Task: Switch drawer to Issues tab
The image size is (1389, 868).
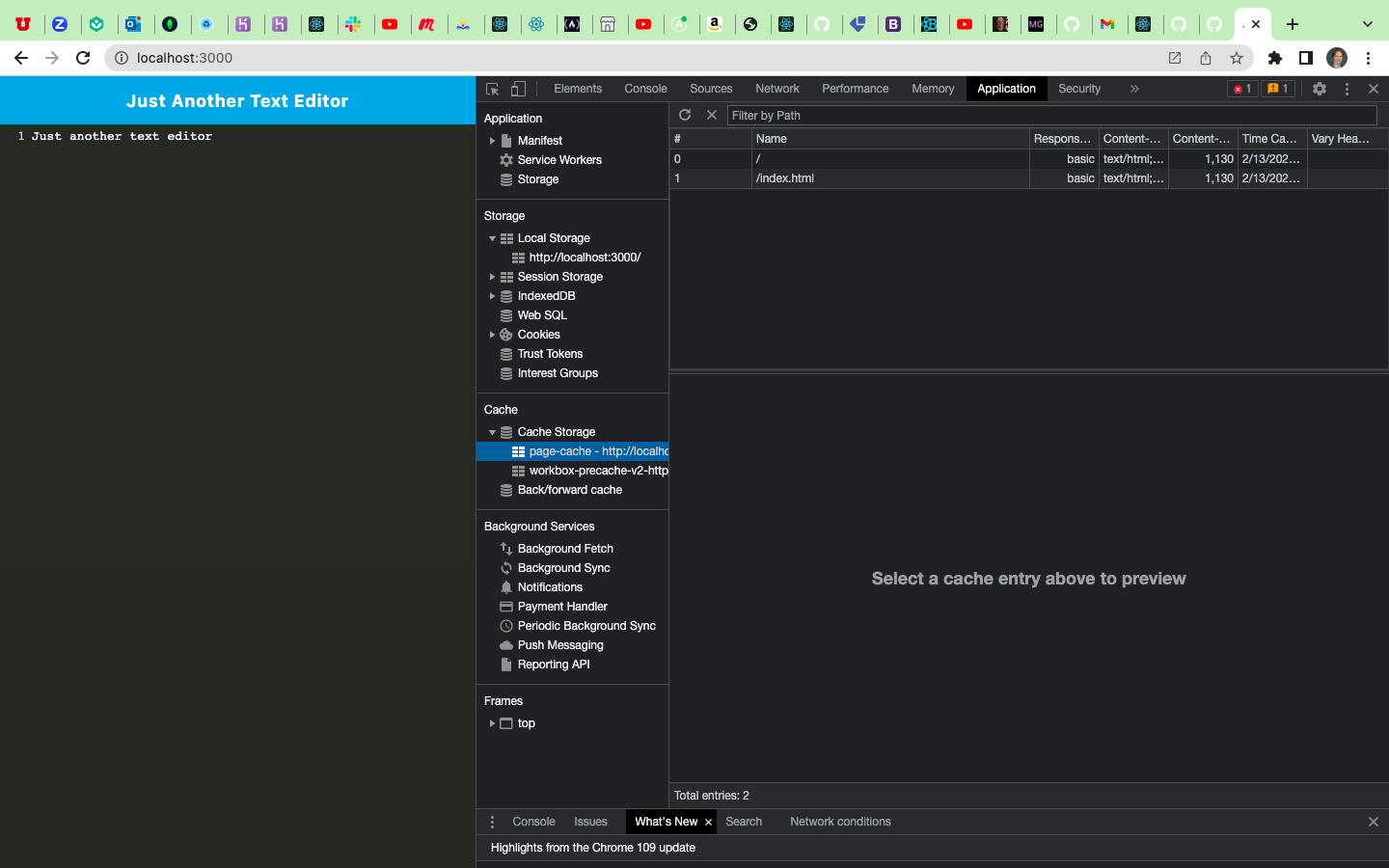Action: pos(590,822)
